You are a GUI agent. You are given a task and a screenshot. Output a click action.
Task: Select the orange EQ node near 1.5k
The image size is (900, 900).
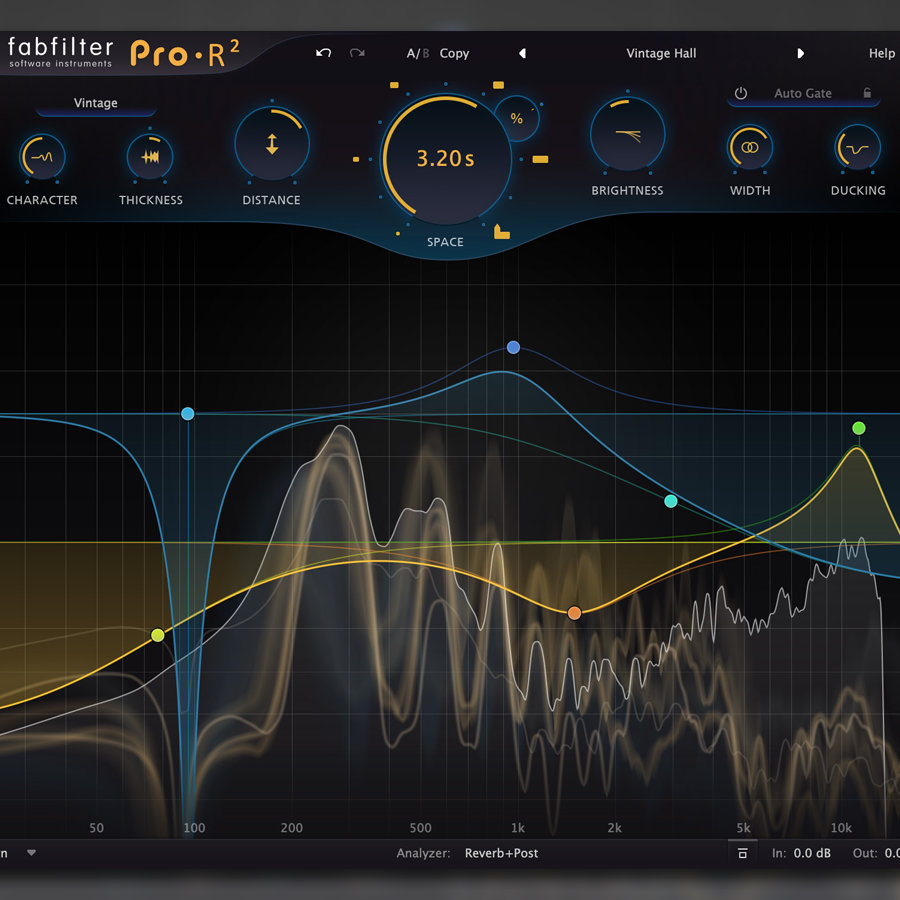pos(574,613)
